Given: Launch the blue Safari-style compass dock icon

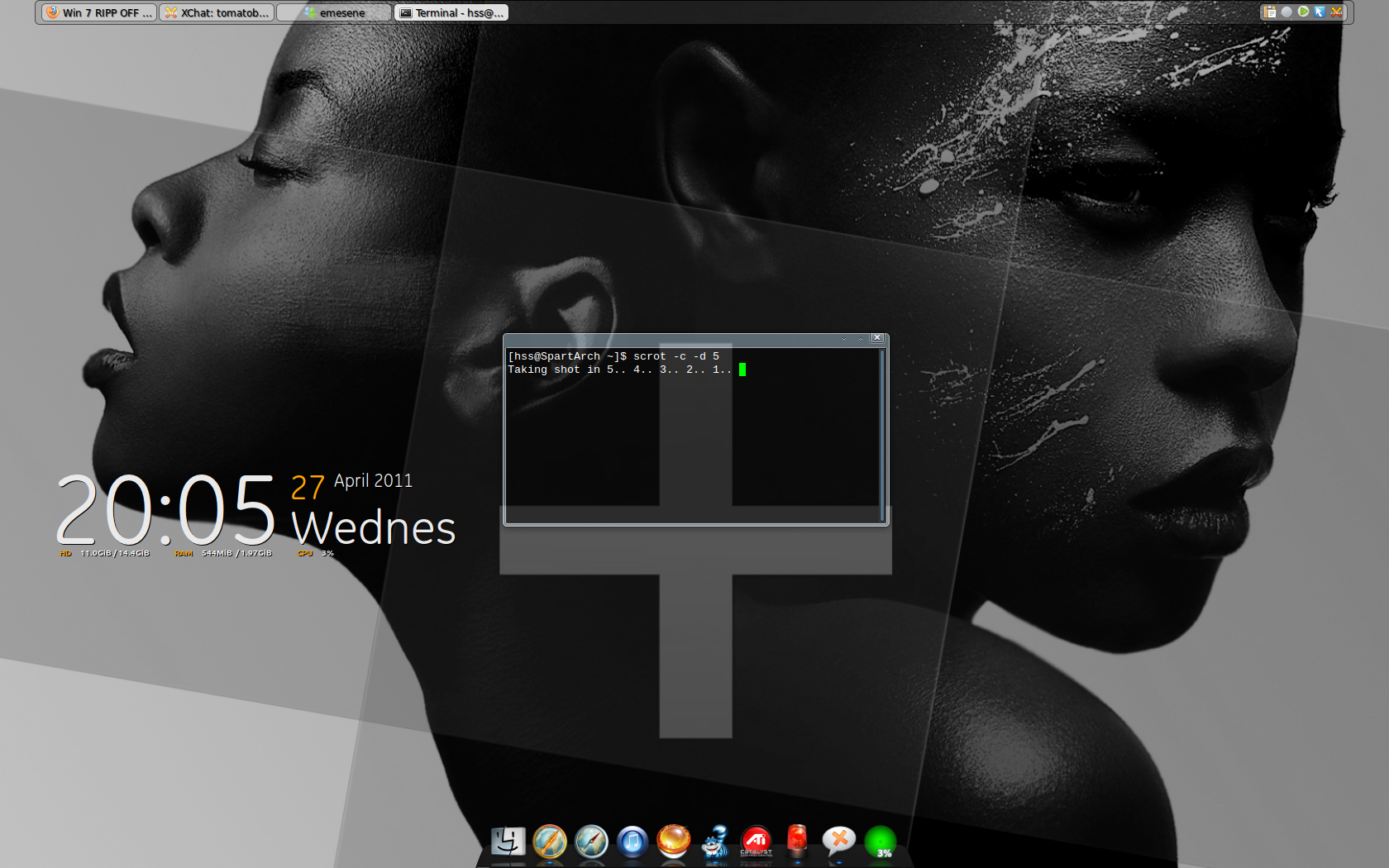Looking at the screenshot, I should [x=591, y=842].
